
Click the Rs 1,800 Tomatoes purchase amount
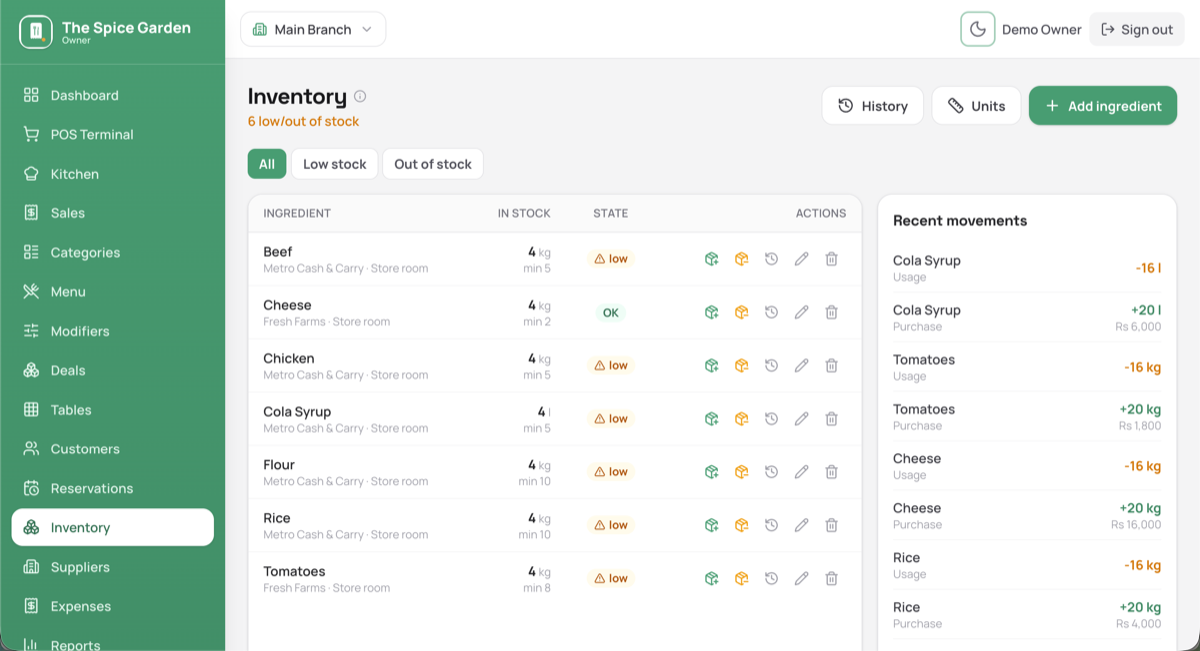(x=1140, y=425)
